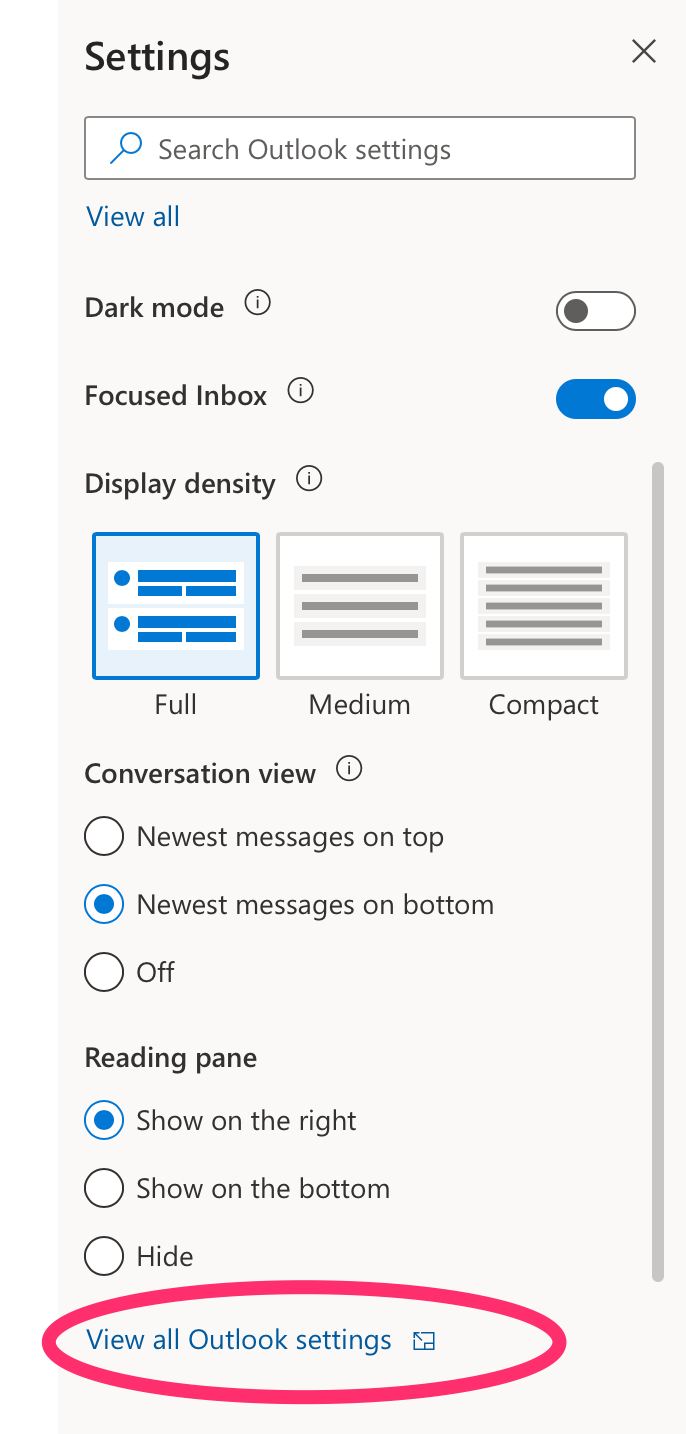686x1434 pixels.
Task: Open View all Outlook settings link
Action: [x=239, y=1340]
